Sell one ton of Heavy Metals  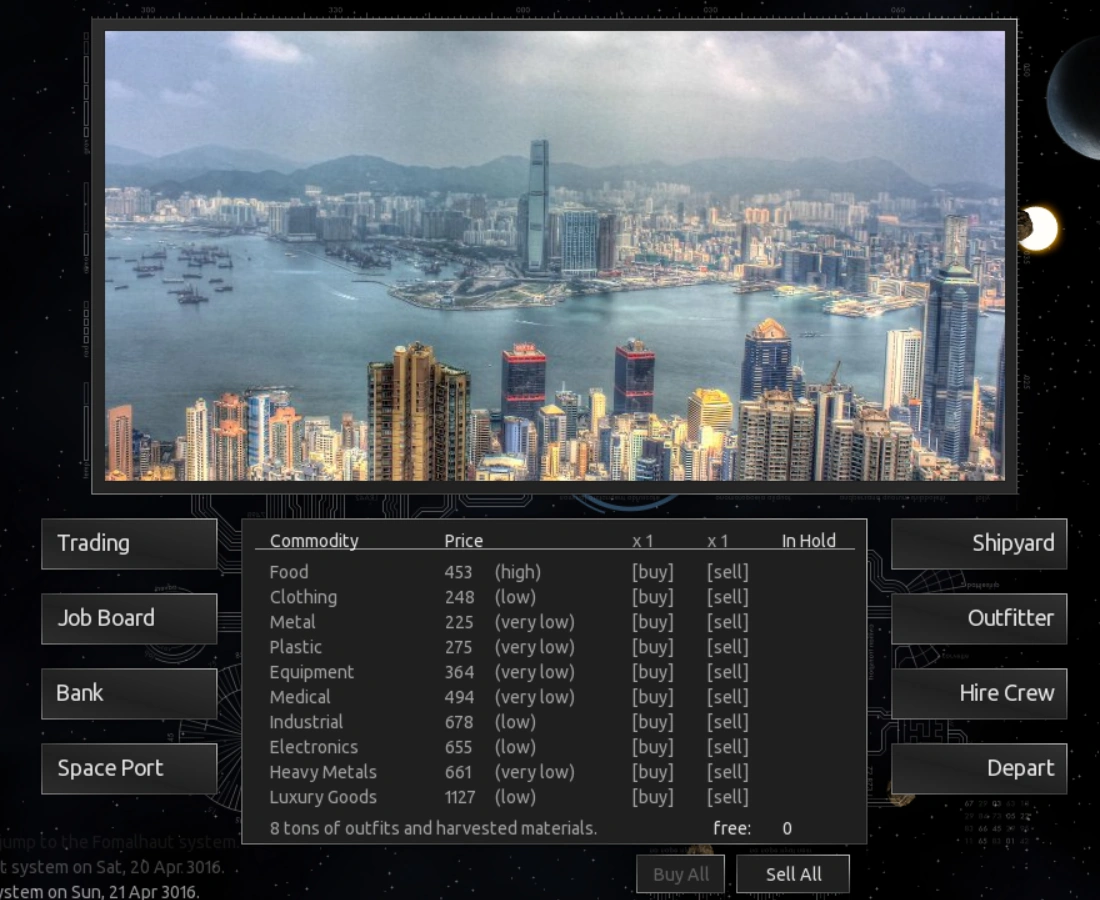(x=727, y=772)
